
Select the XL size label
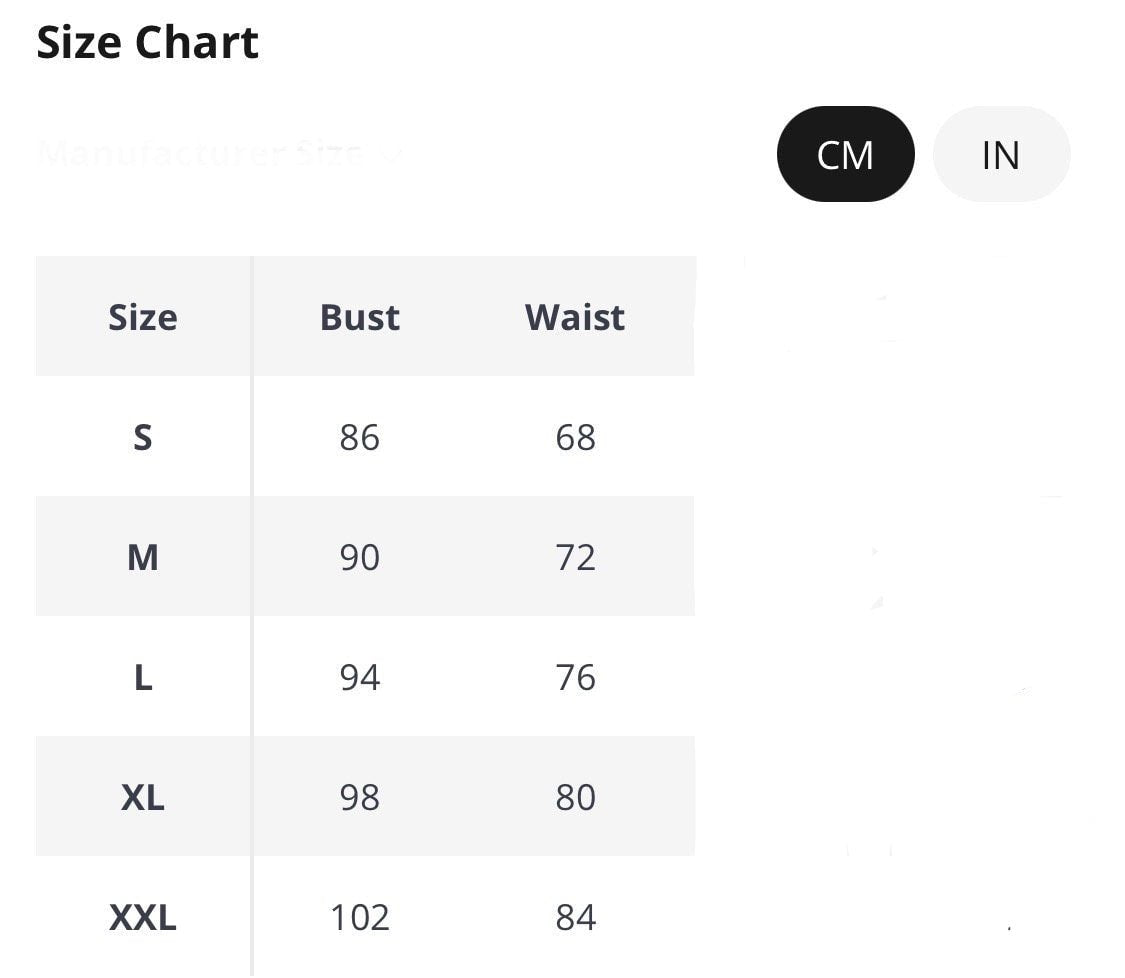[143, 798]
